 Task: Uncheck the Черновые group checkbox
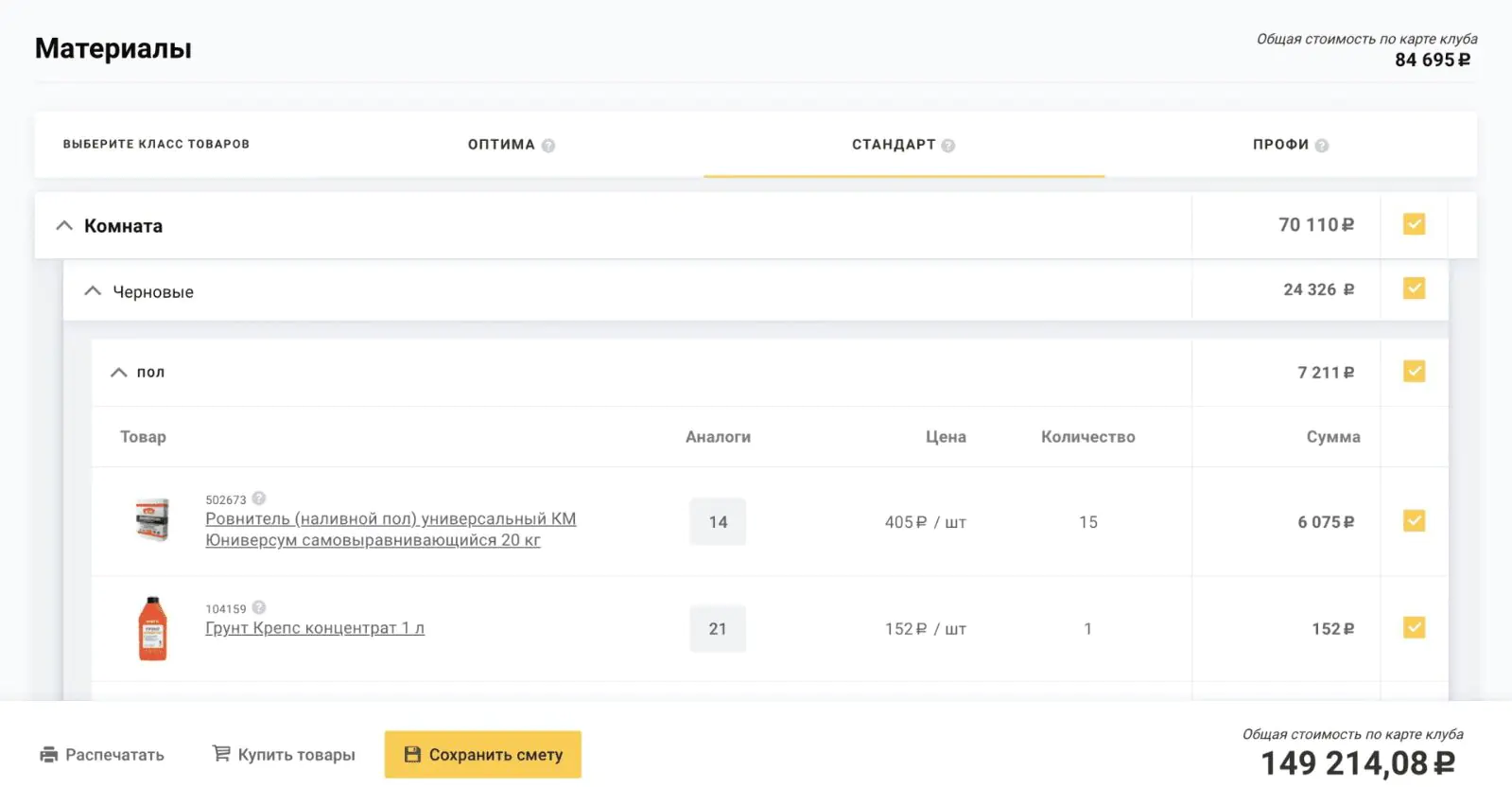pos(1414,289)
